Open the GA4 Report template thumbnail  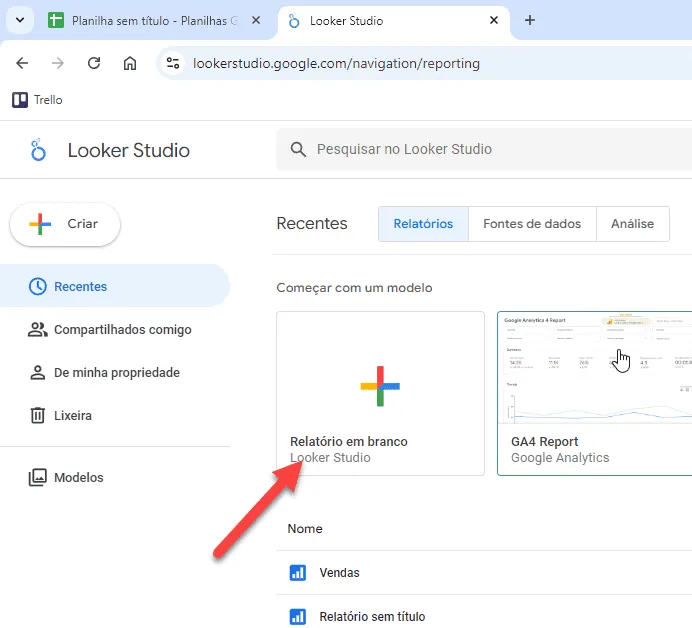point(594,368)
